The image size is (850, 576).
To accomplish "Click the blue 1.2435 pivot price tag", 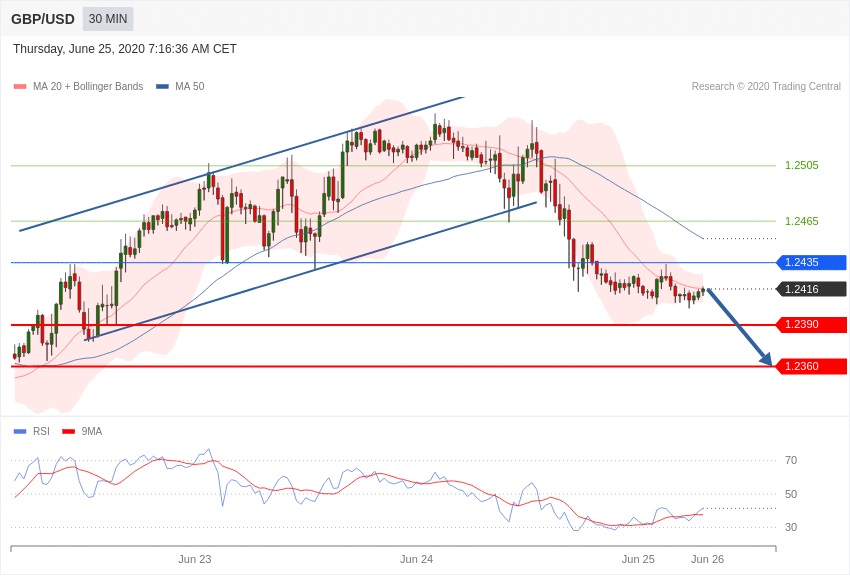I will coord(812,262).
